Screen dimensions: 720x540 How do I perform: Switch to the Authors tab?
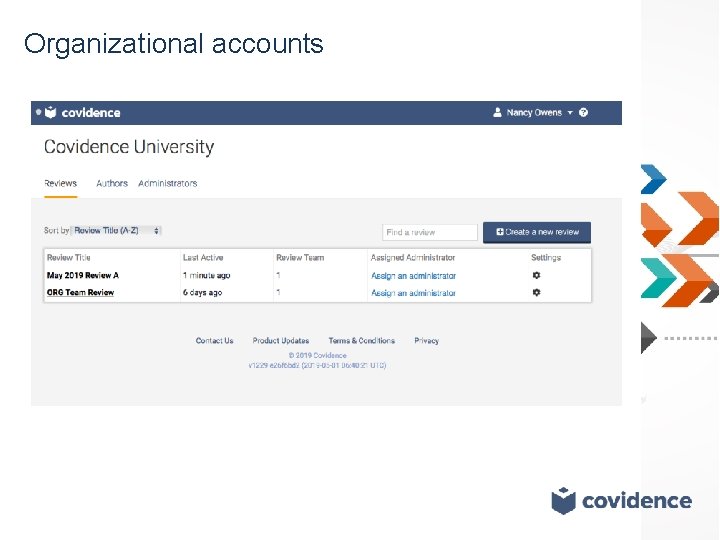coord(112,183)
